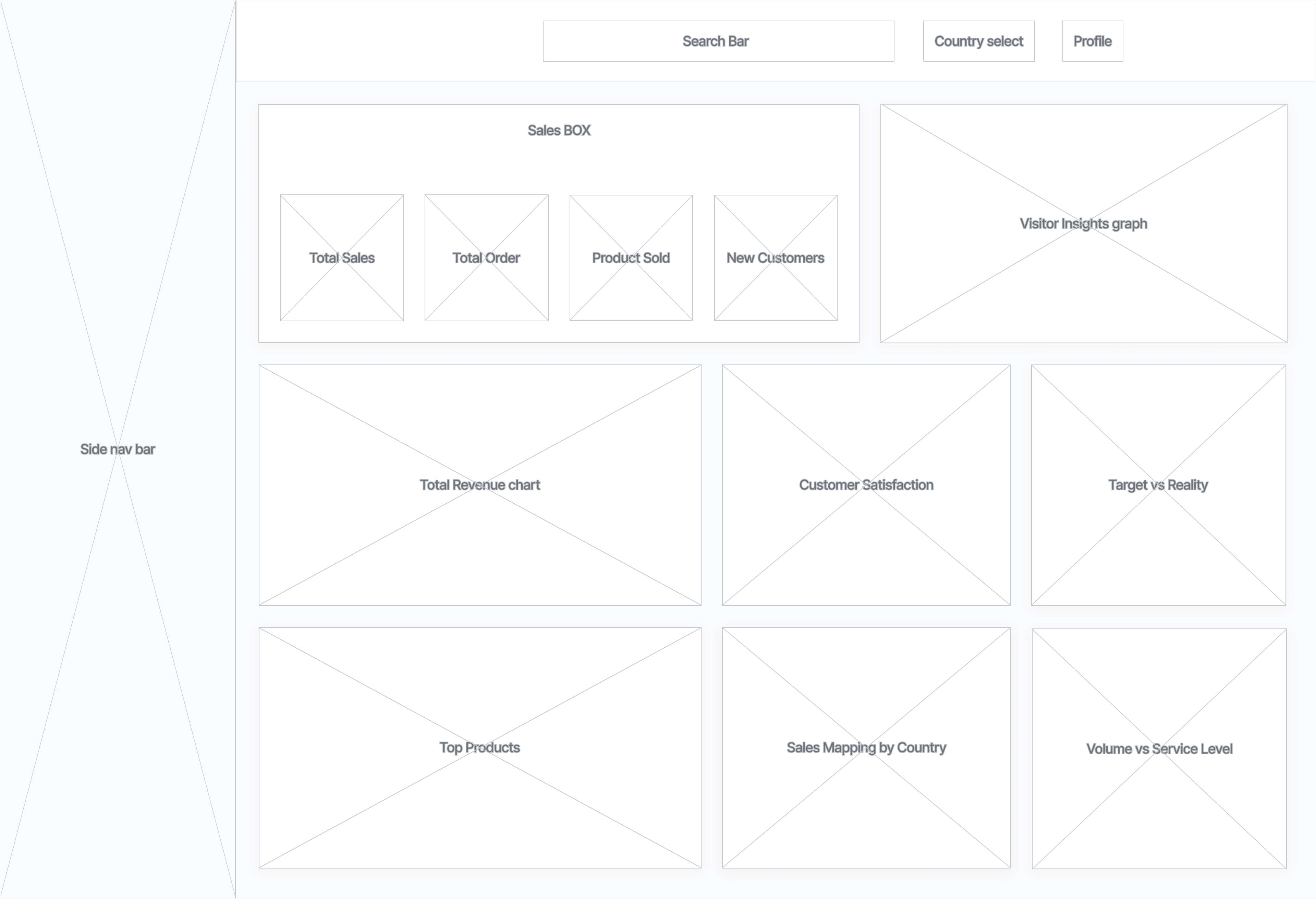This screenshot has height=899, width=1316.
Task: Click the Top Products panel title
Action: point(479,747)
